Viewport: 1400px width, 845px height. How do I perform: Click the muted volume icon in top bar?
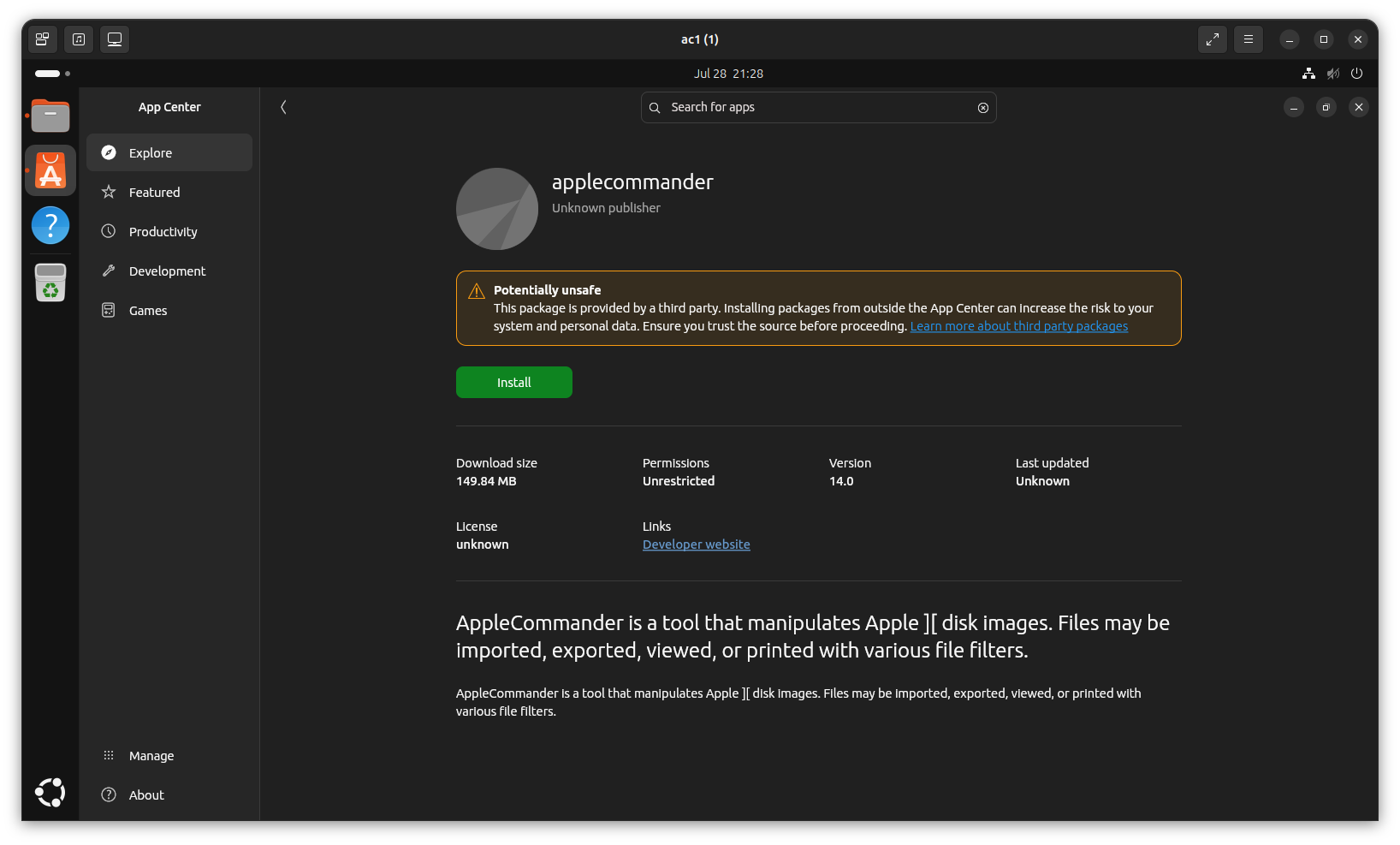pos(1332,74)
